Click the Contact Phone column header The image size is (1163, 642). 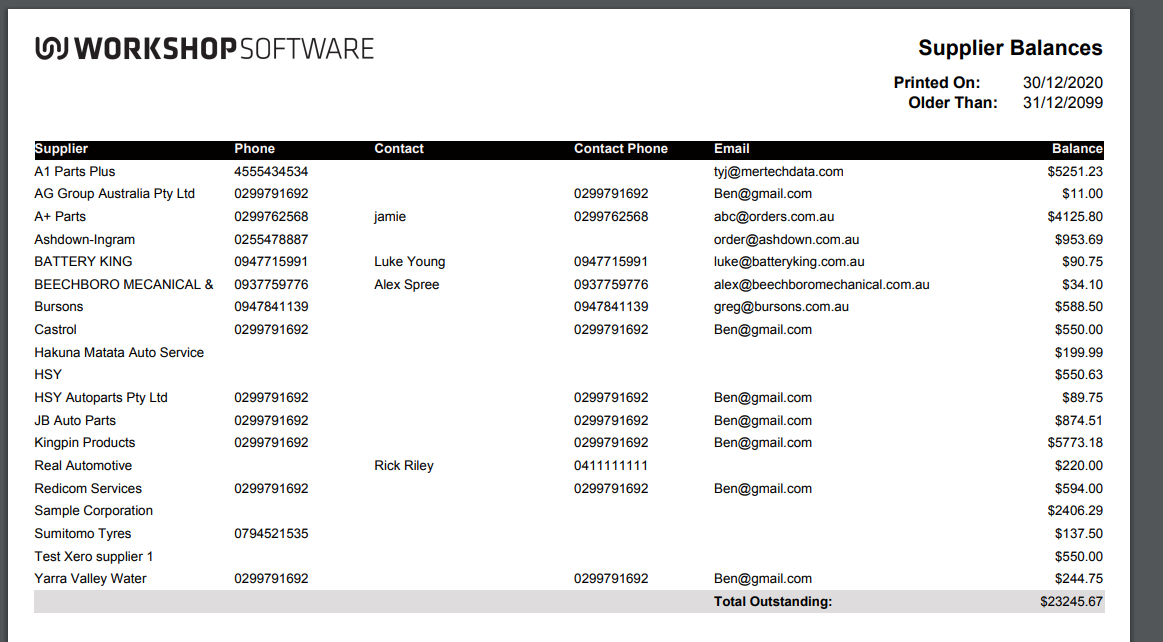(x=621, y=148)
